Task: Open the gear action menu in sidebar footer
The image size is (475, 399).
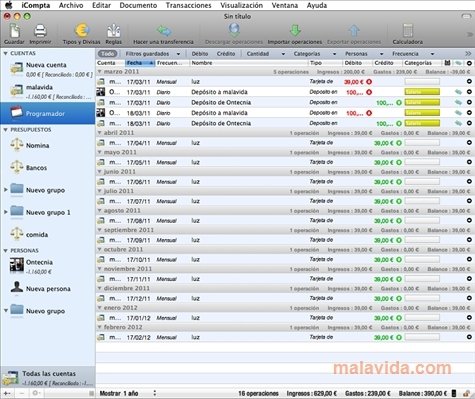Action: coord(36,393)
